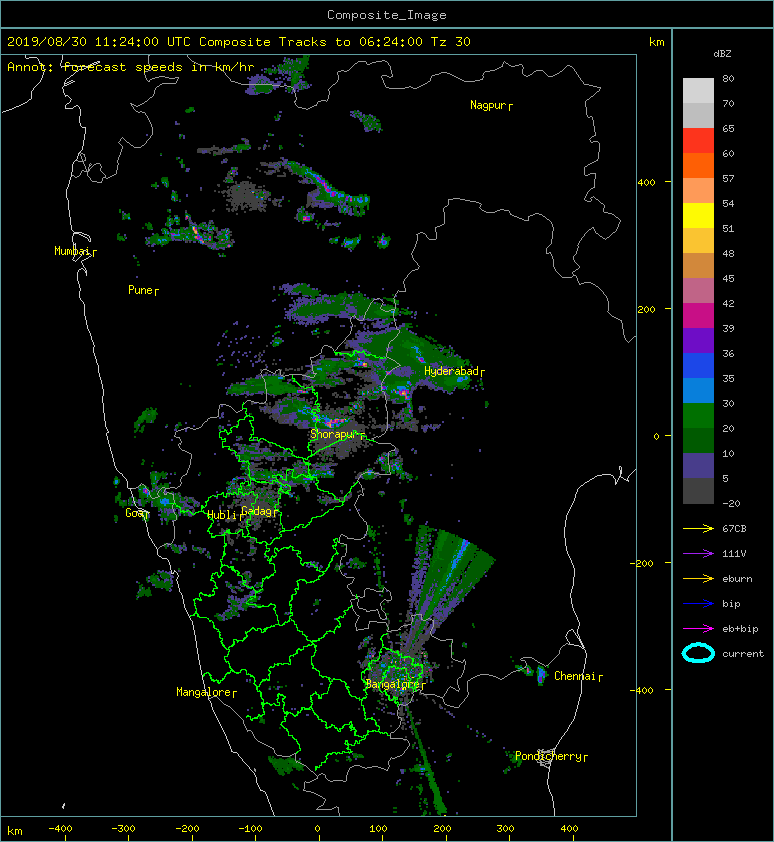The height and width of the screenshot is (842, 774).
Task: Click -300 on the bottom axis
Action: (x=124, y=829)
